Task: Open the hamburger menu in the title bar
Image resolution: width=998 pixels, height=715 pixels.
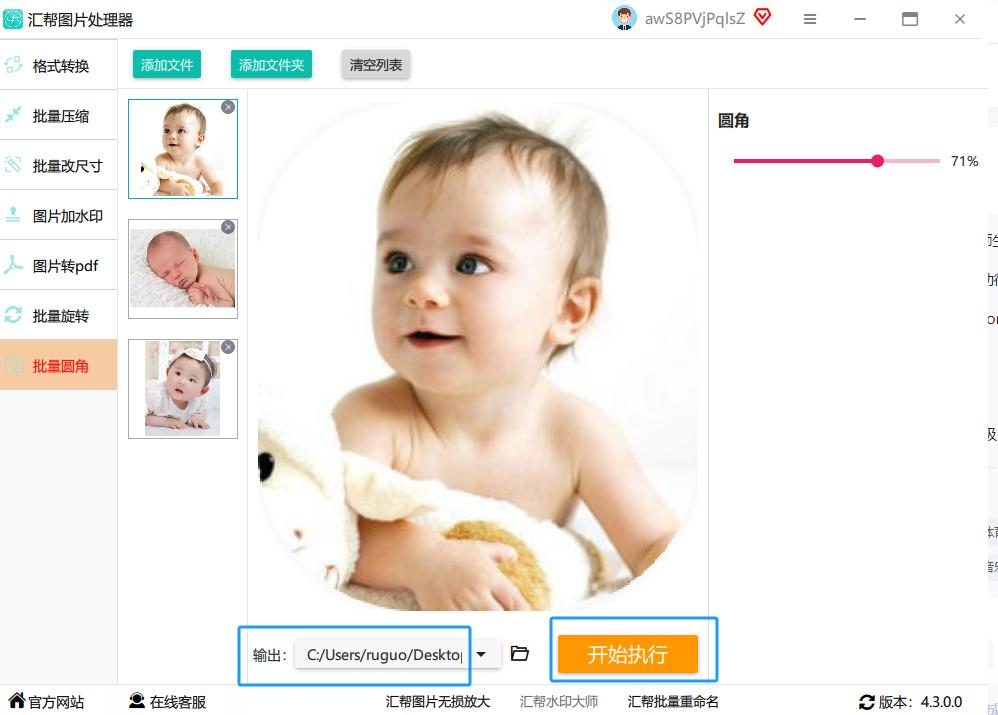Action: click(x=810, y=19)
